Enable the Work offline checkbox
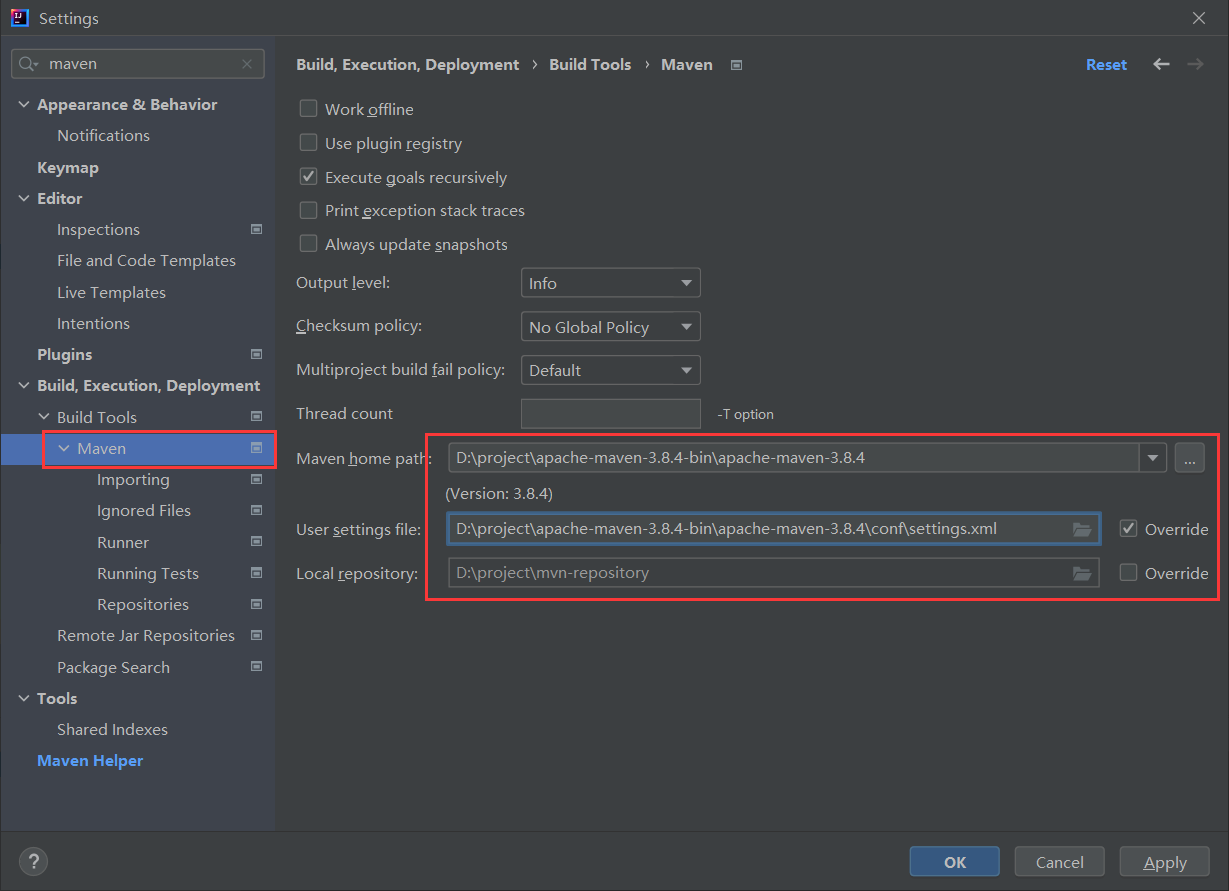Image resolution: width=1229 pixels, height=891 pixels. (309, 109)
